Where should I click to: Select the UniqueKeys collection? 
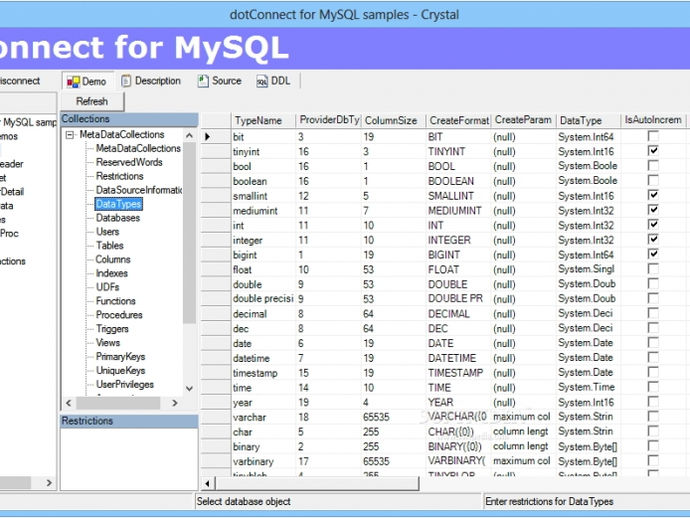121,371
